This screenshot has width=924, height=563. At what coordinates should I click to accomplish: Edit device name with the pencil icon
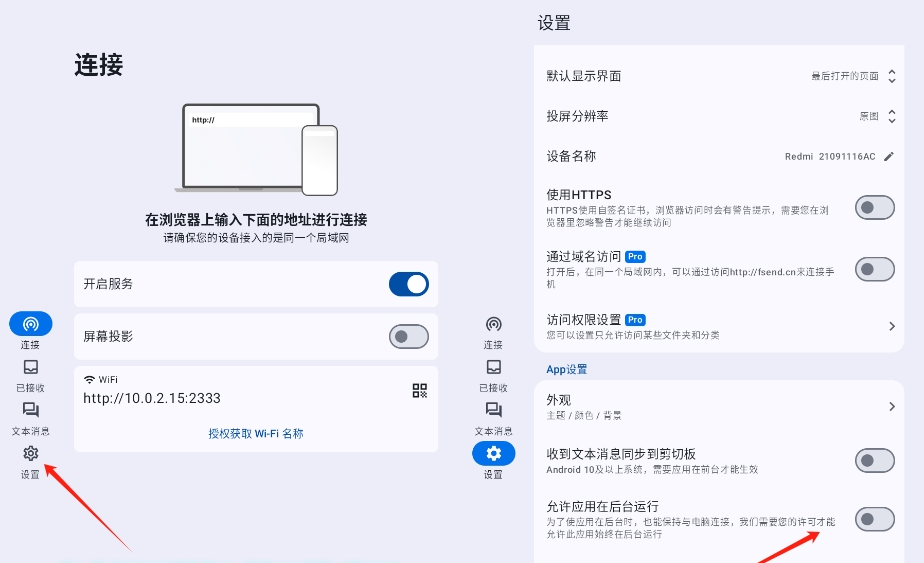coord(889,156)
